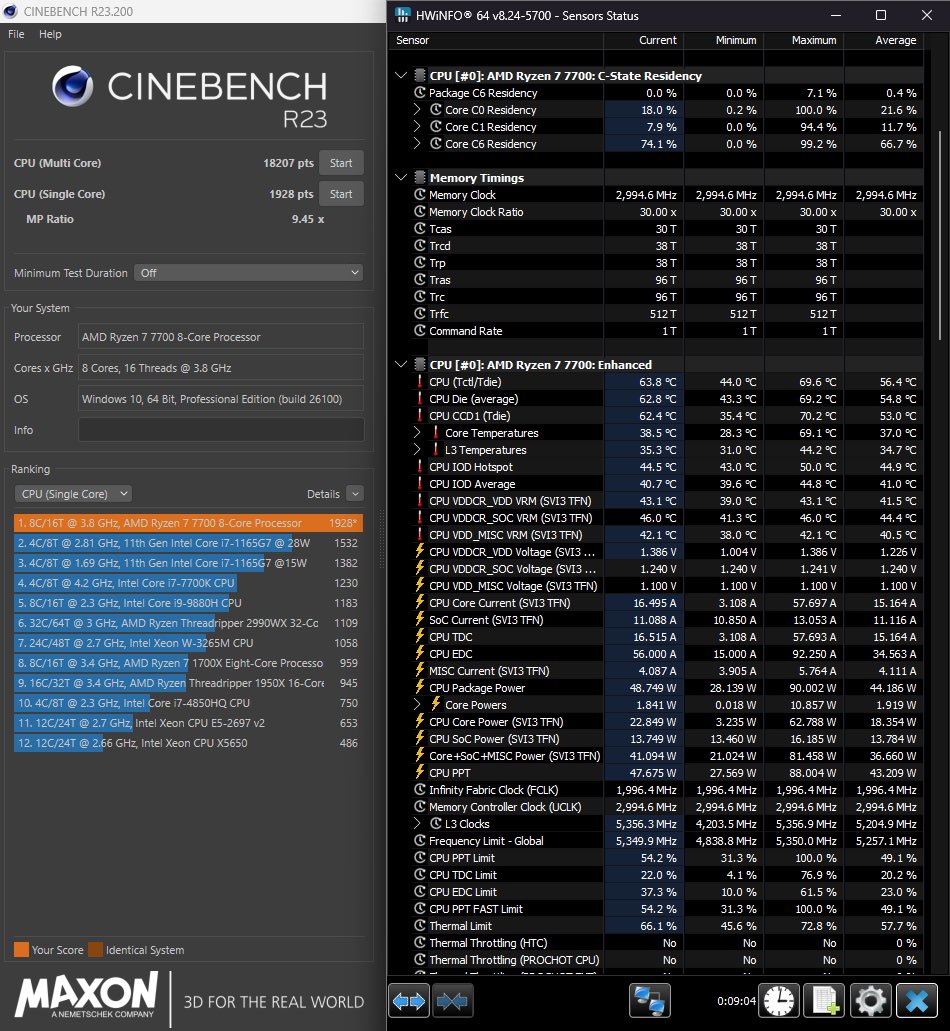
Task: Expand Core C1 Residency row
Action: [x=417, y=127]
